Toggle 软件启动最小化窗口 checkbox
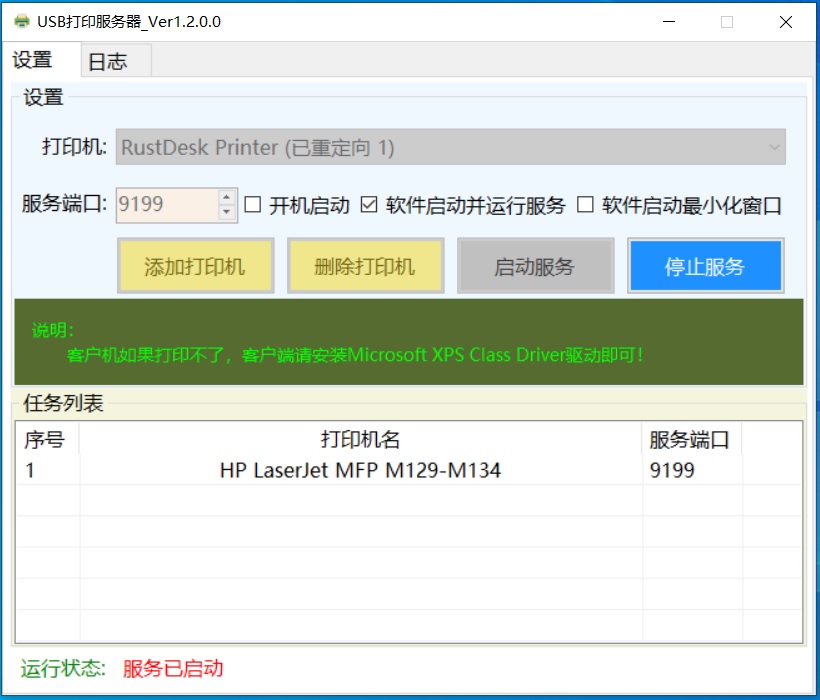The height and width of the screenshot is (700, 820). [585, 205]
